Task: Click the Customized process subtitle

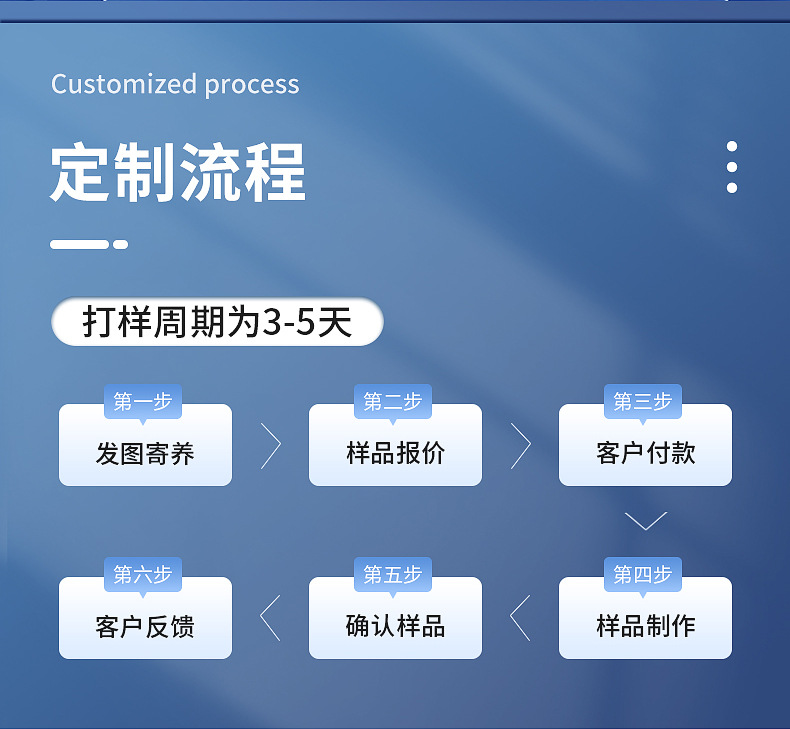Action: pos(175,84)
